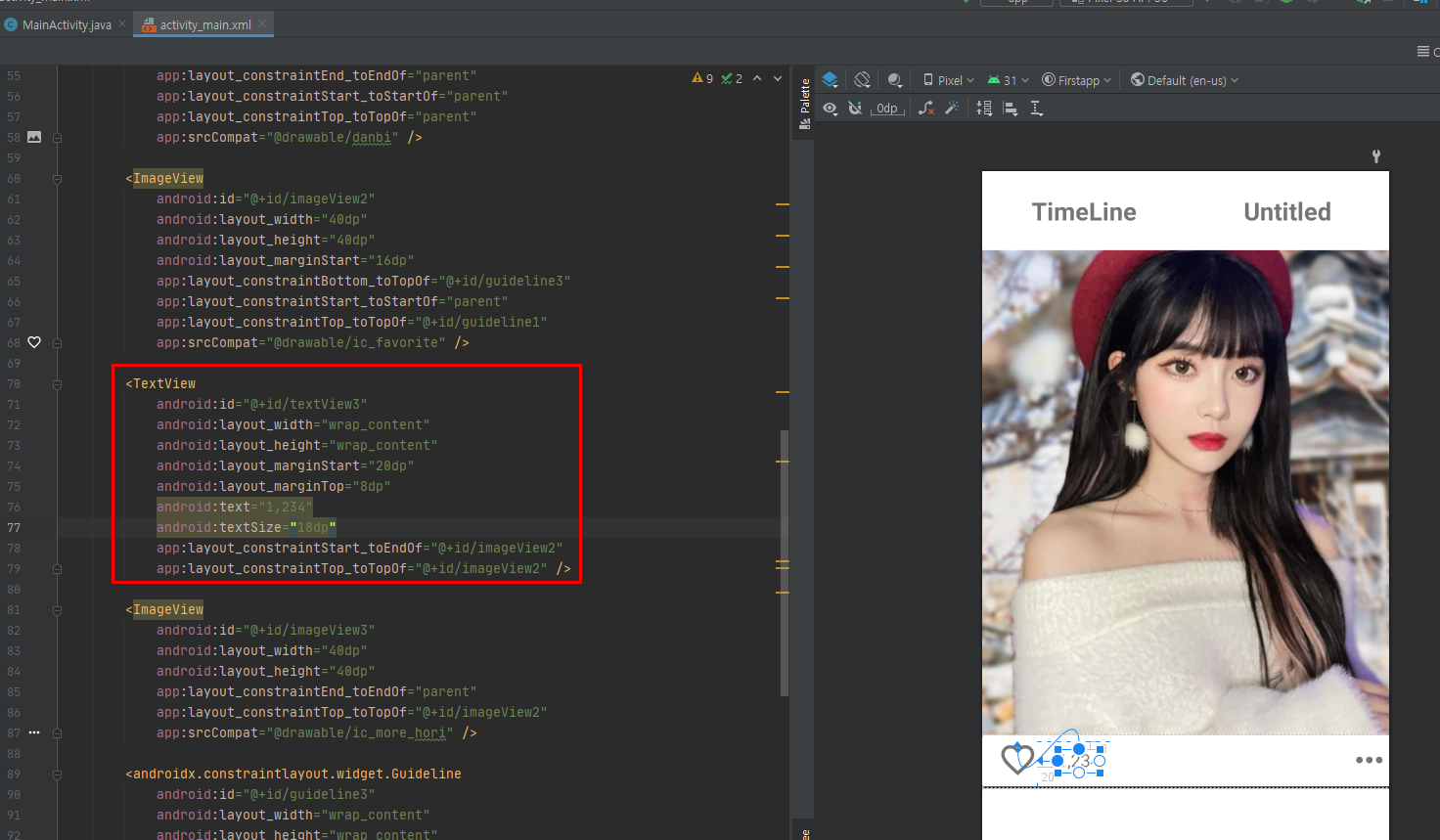Collapse TextView block at line 70
Viewport: 1440px width, 840px height.
pyautogui.click(x=57, y=384)
